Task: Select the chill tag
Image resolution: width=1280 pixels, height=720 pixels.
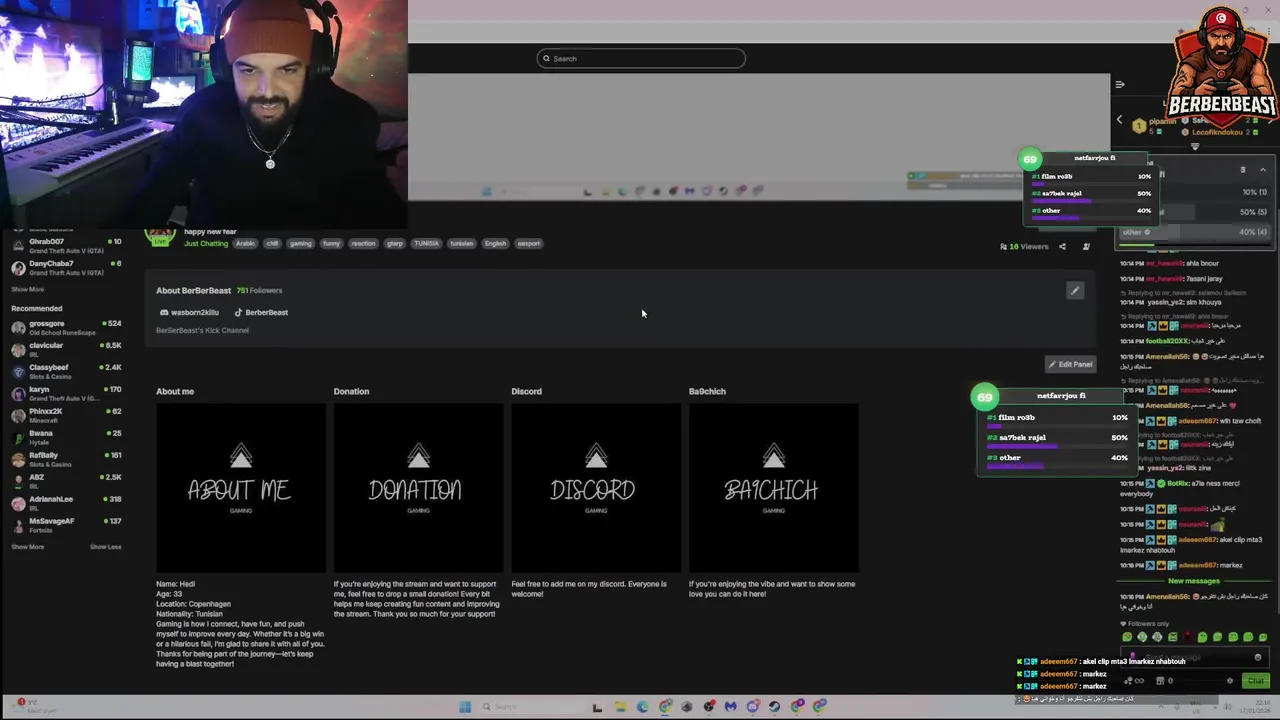Action: [272, 243]
